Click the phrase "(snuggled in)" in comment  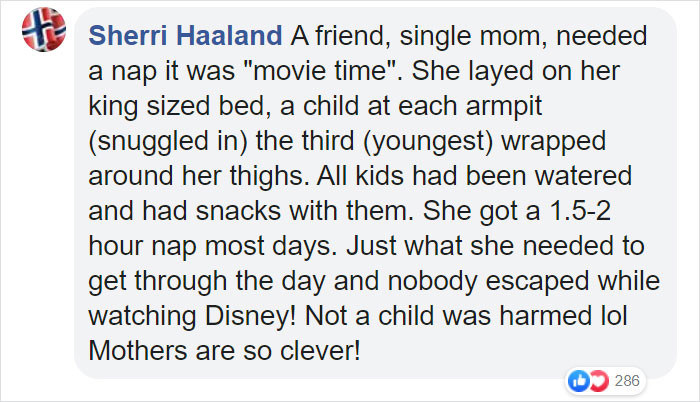168,142
